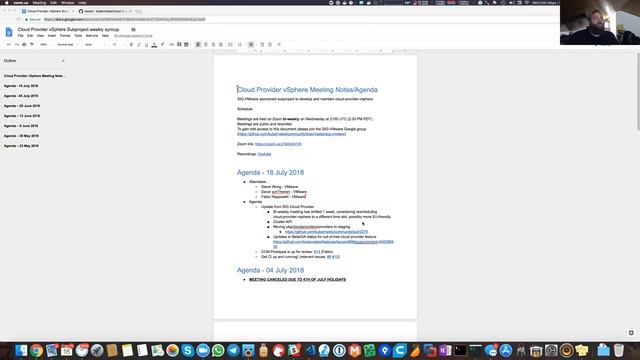Open the highlight color picker
Screen dimensions: 640x360
pos(162,44)
